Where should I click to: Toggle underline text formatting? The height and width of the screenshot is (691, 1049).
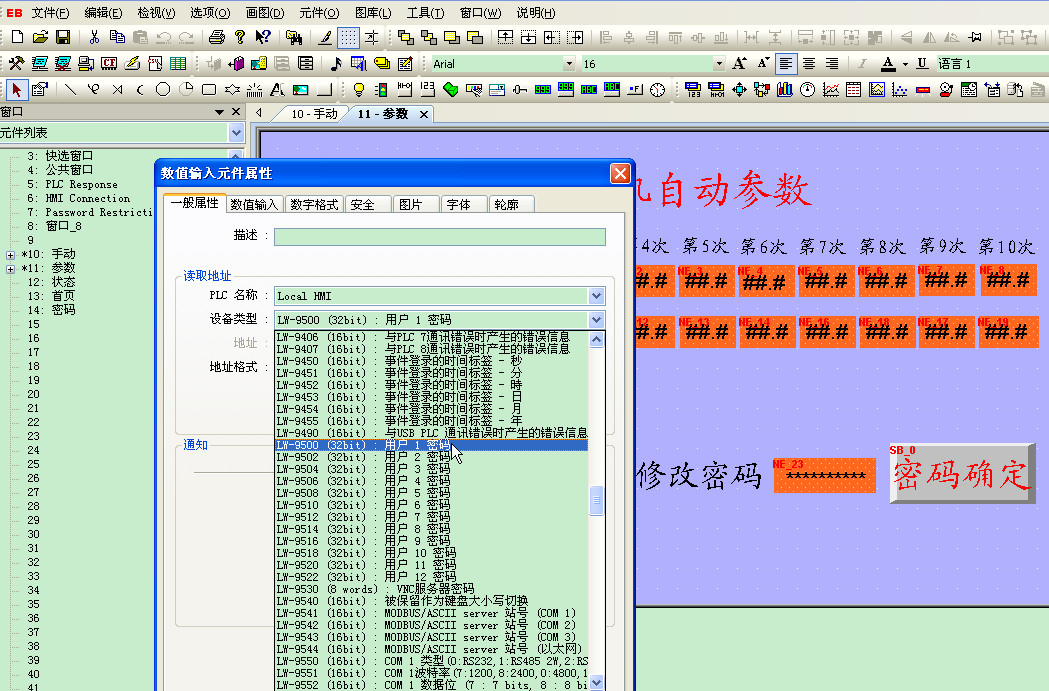click(x=921, y=63)
